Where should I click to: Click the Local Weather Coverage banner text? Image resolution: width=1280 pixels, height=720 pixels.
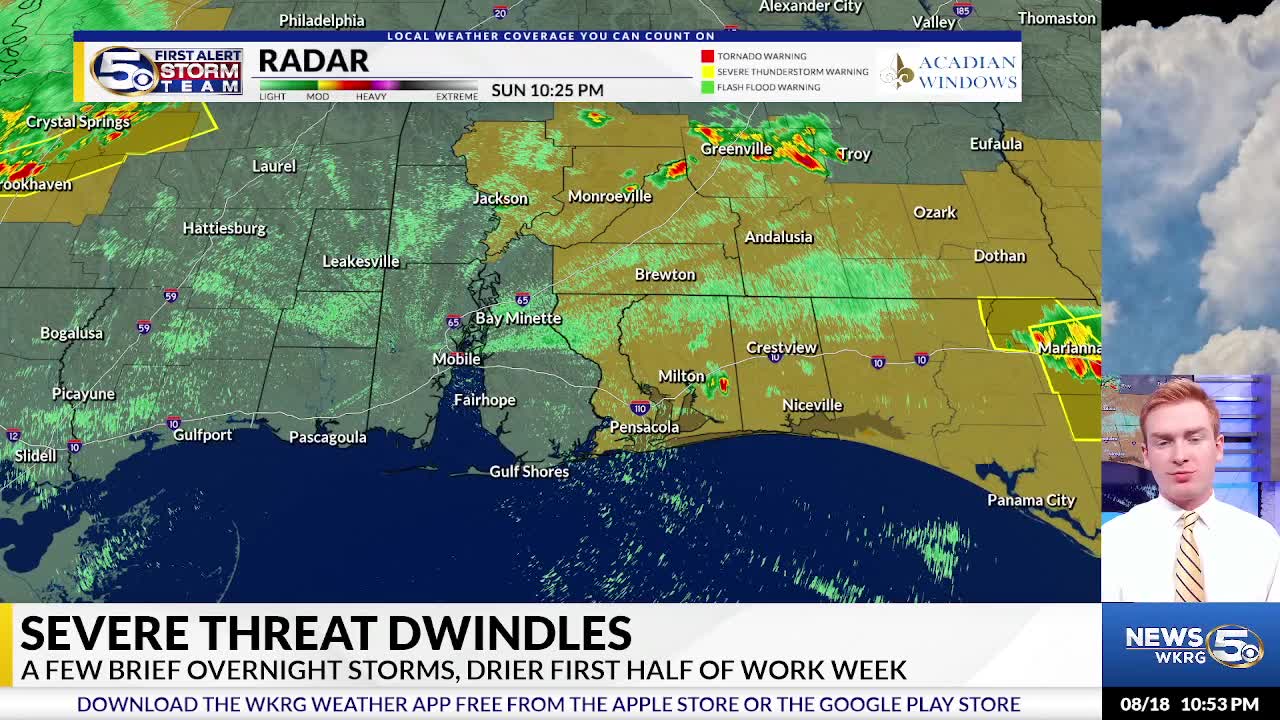(x=551, y=36)
